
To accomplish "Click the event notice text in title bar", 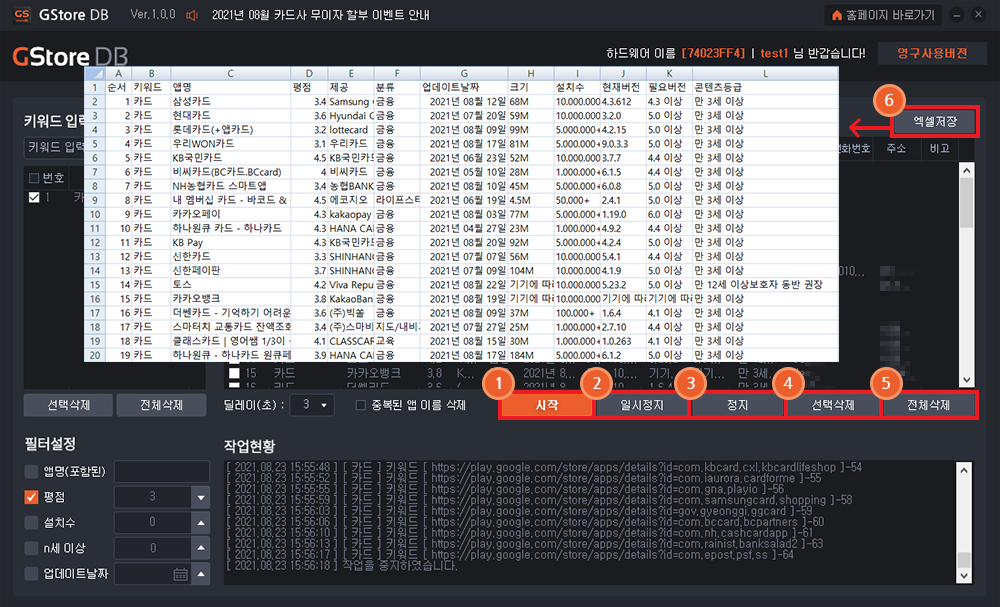I will 321,15.
